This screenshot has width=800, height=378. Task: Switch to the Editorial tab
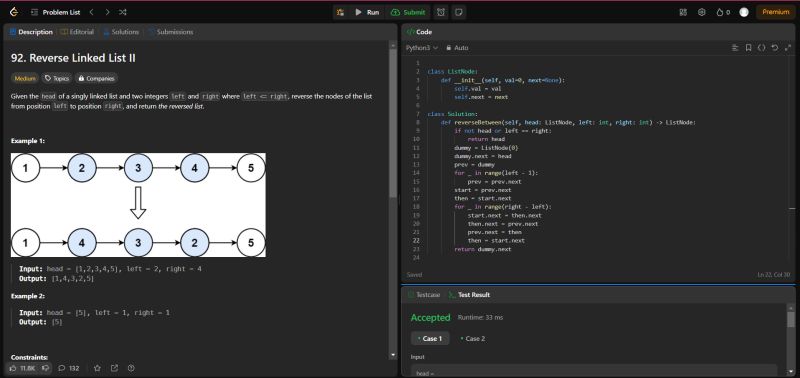coord(77,32)
